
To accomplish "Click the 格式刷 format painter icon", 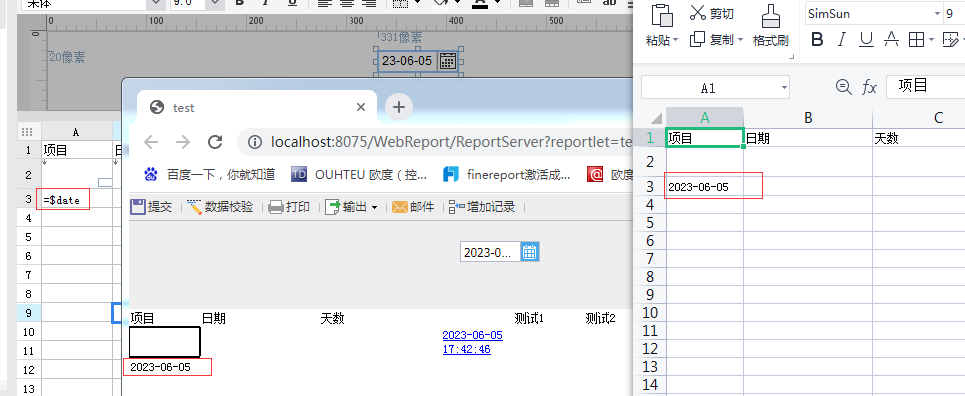I will tap(771, 16).
